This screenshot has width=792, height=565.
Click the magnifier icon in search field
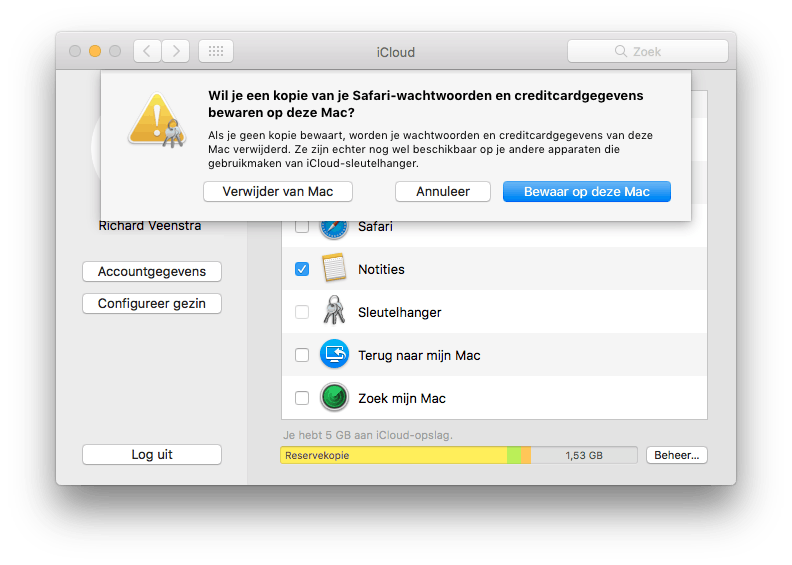621,51
